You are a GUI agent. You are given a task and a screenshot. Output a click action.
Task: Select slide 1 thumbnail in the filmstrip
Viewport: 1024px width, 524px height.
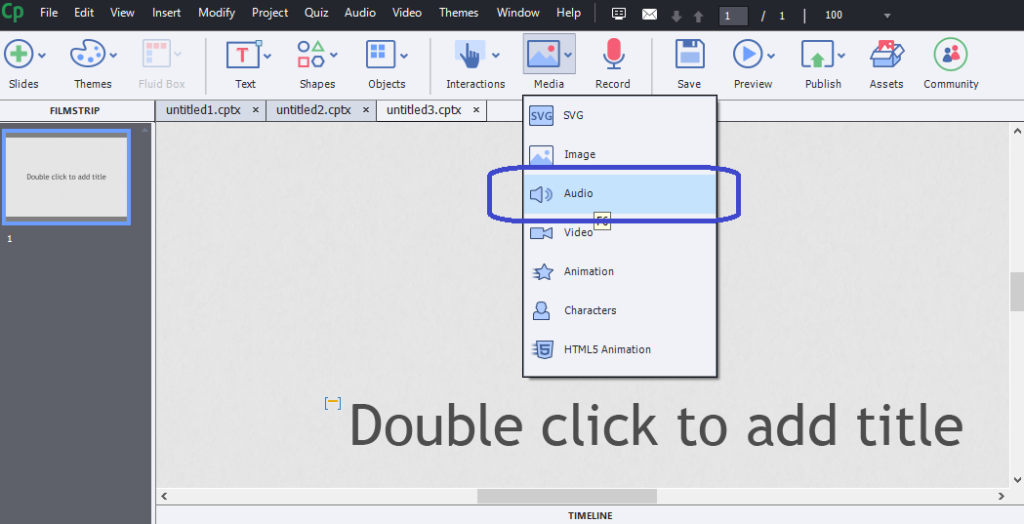[x=66, y=177]
